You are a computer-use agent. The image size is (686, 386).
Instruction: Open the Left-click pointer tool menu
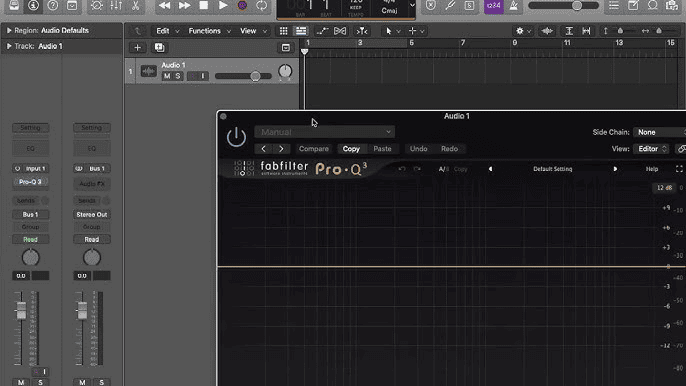(x=392, y=31)
